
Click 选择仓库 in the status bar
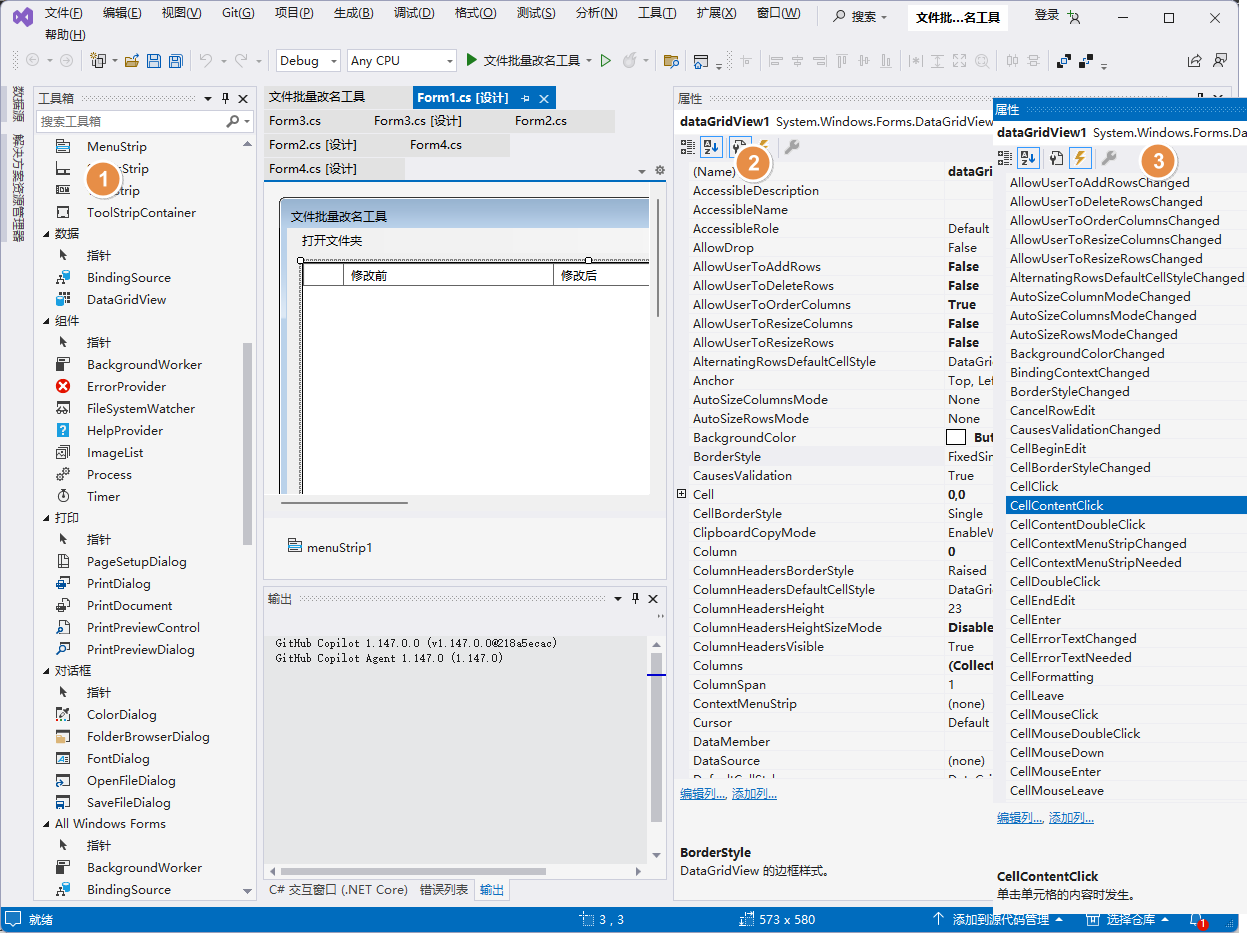click(x=1129, y=920)
